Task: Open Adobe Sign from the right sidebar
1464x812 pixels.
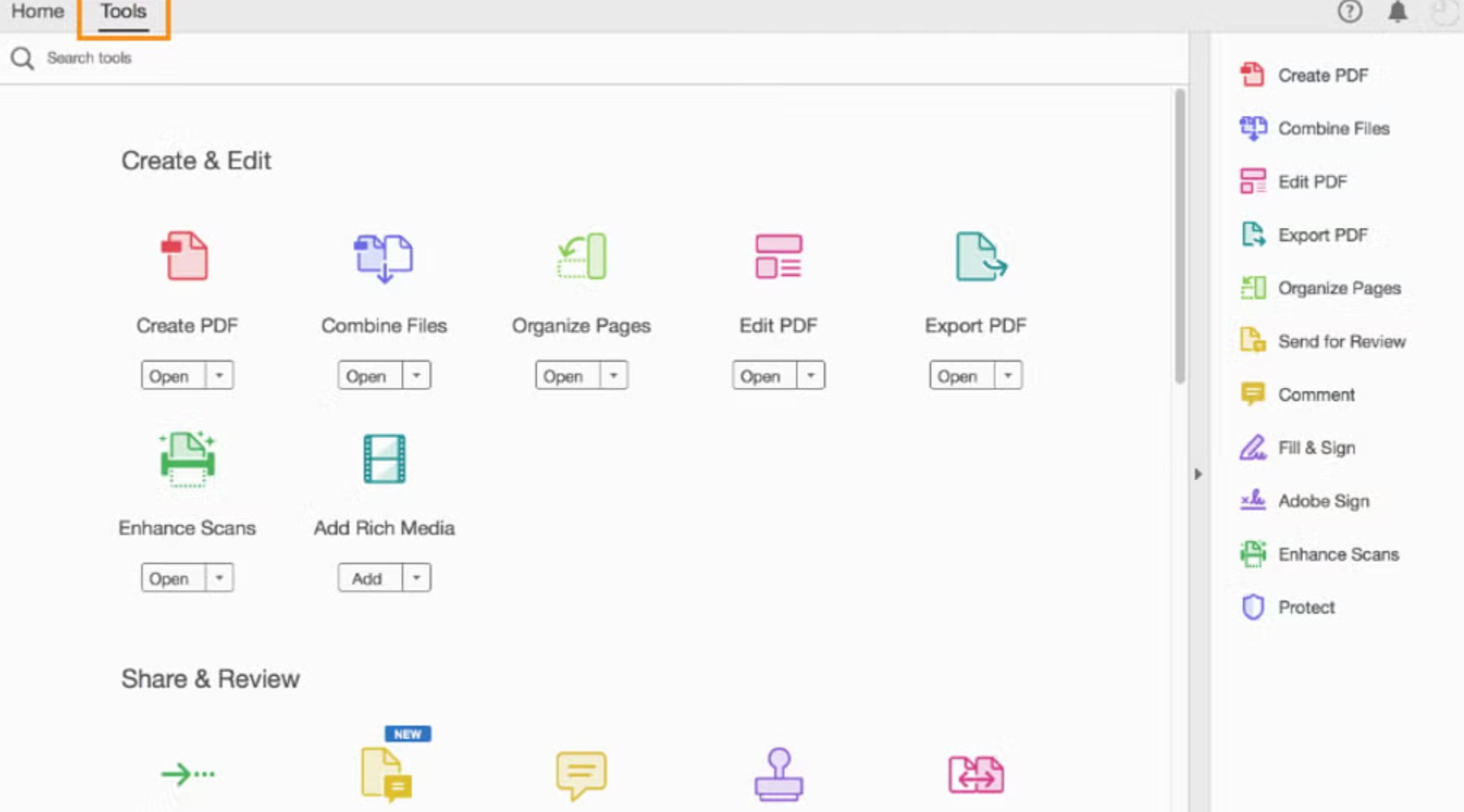Action: coord(1305,501)
